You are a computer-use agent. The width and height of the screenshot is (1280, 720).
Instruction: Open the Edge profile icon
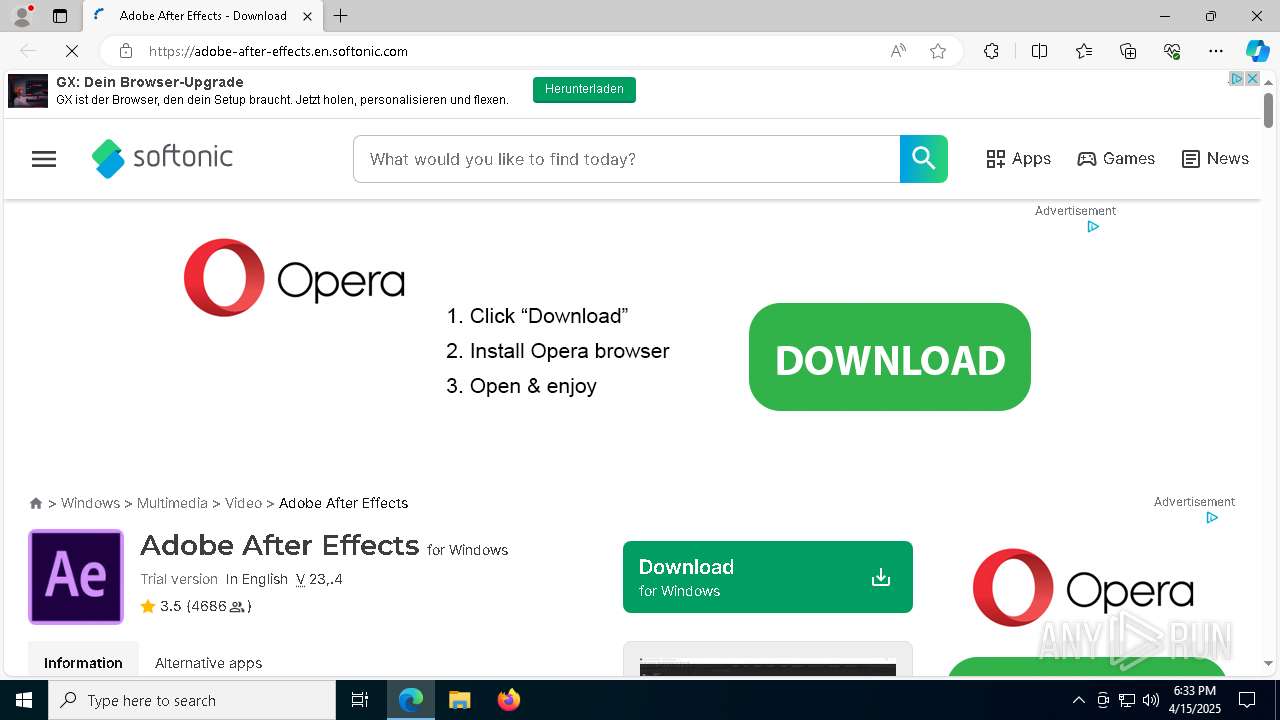[x=22, y=15]
